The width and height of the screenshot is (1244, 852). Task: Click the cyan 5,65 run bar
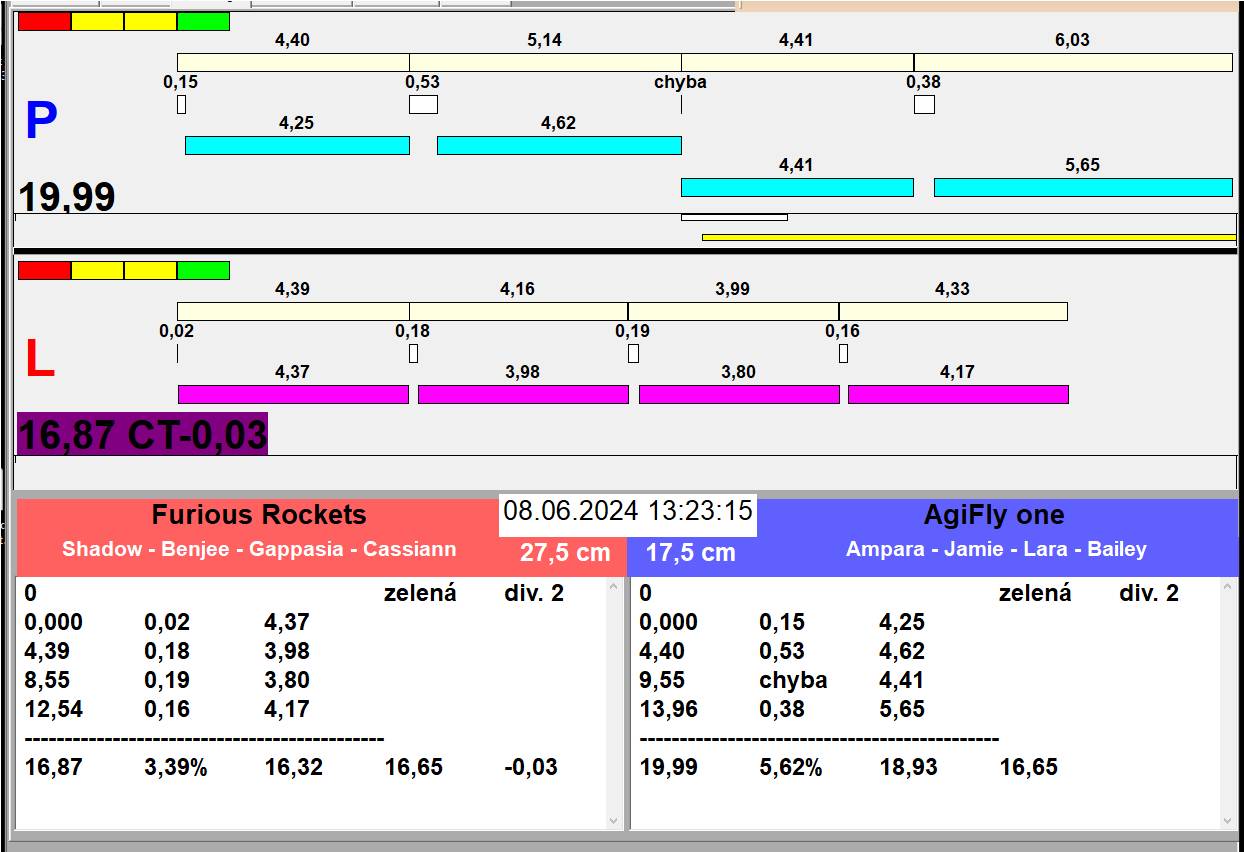tap(1082, 187)
